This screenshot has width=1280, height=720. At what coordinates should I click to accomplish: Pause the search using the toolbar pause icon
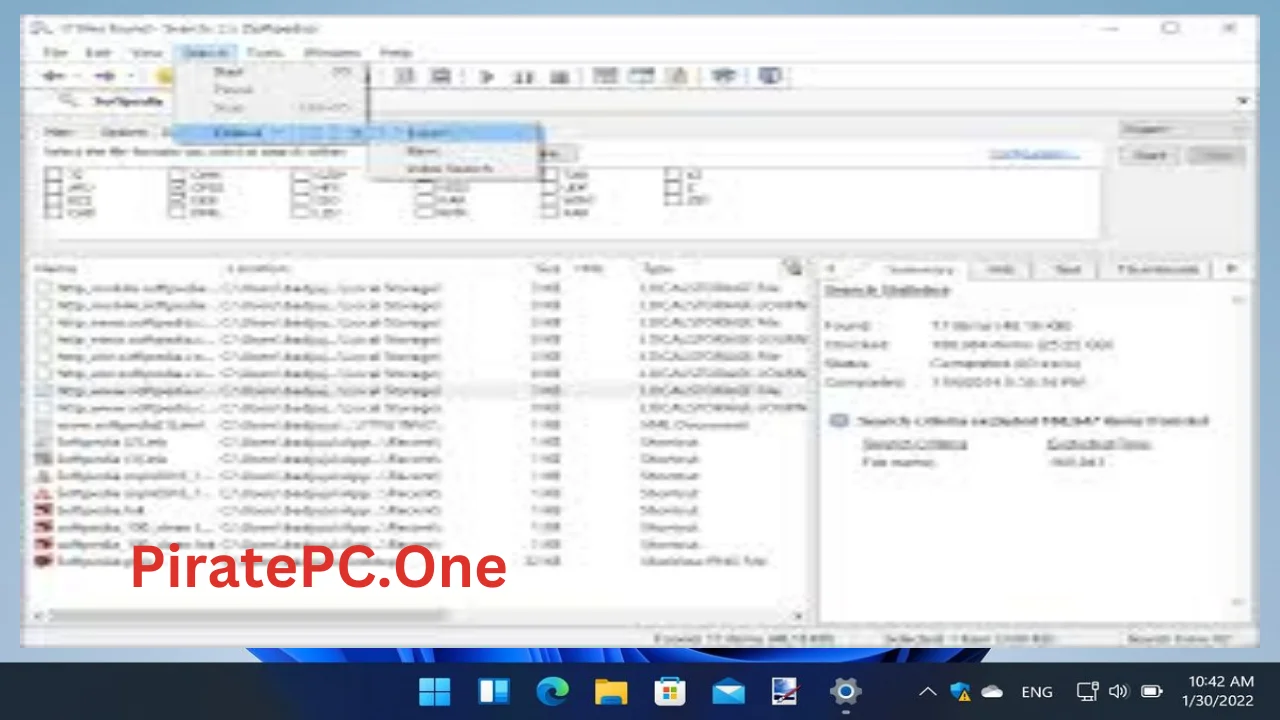(523, 77)
